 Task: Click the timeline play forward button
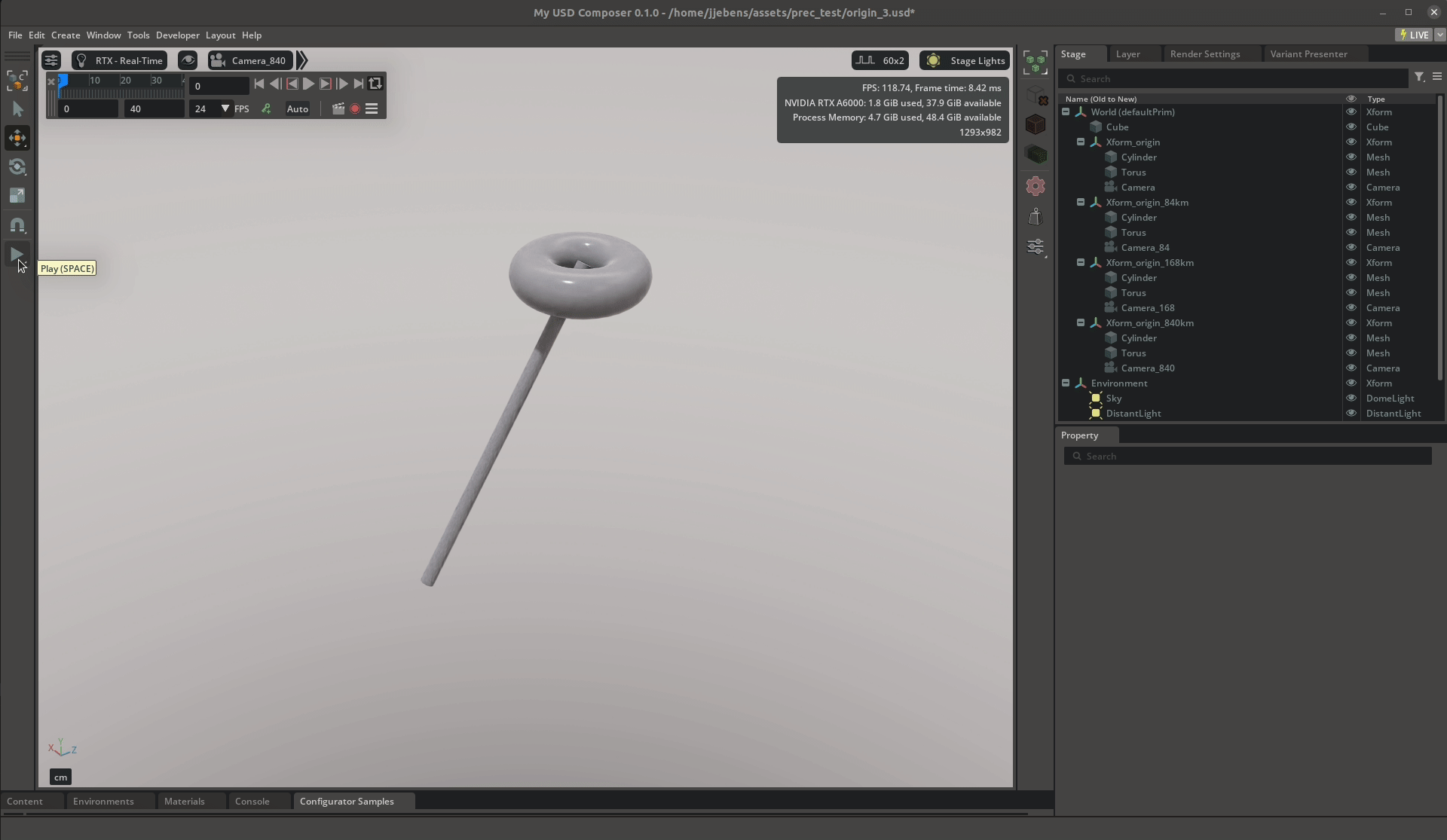coord(309,84)
